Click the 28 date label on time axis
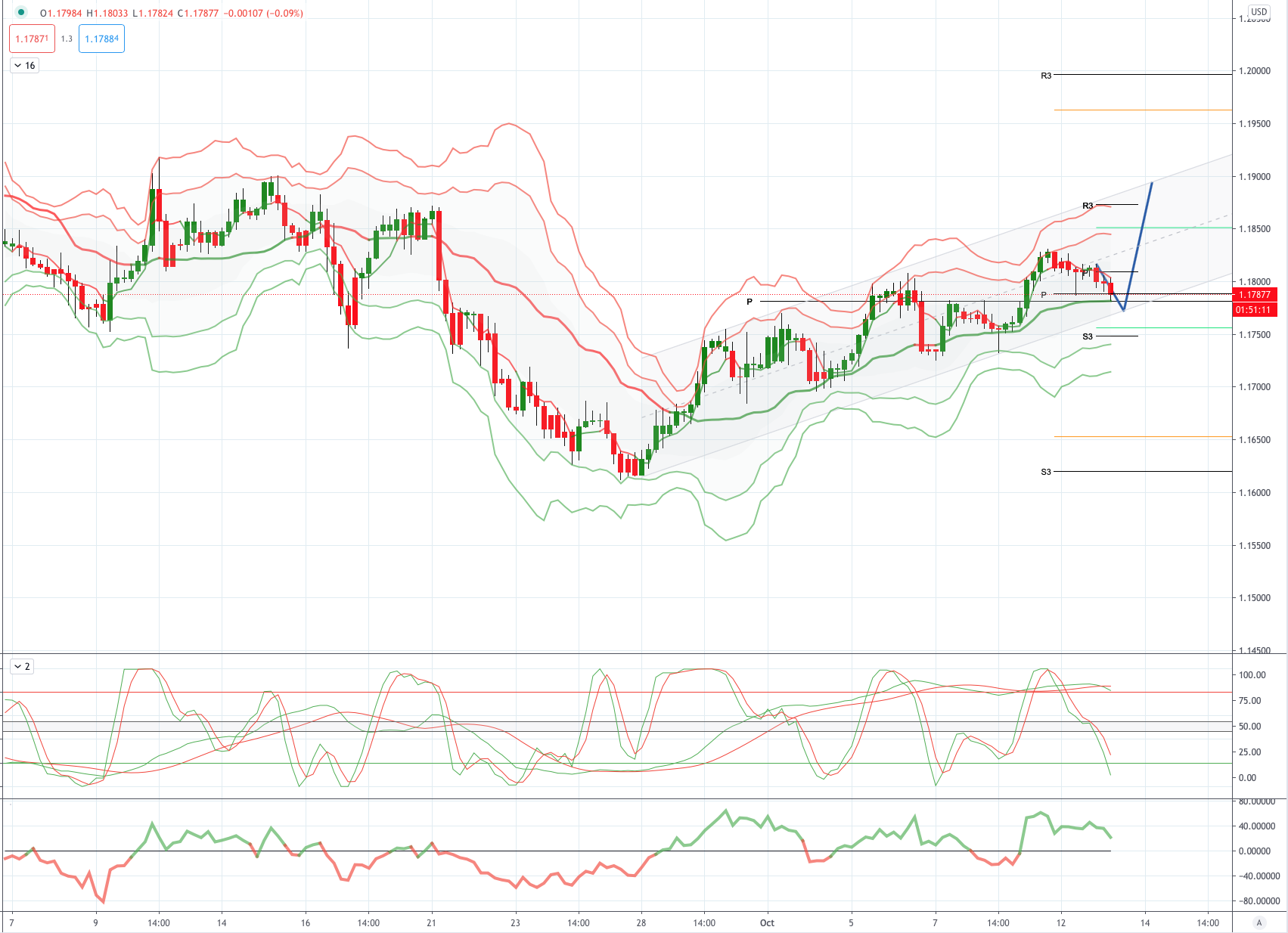This screenshot has width=1288, height=933. click(x=641, y=922)
